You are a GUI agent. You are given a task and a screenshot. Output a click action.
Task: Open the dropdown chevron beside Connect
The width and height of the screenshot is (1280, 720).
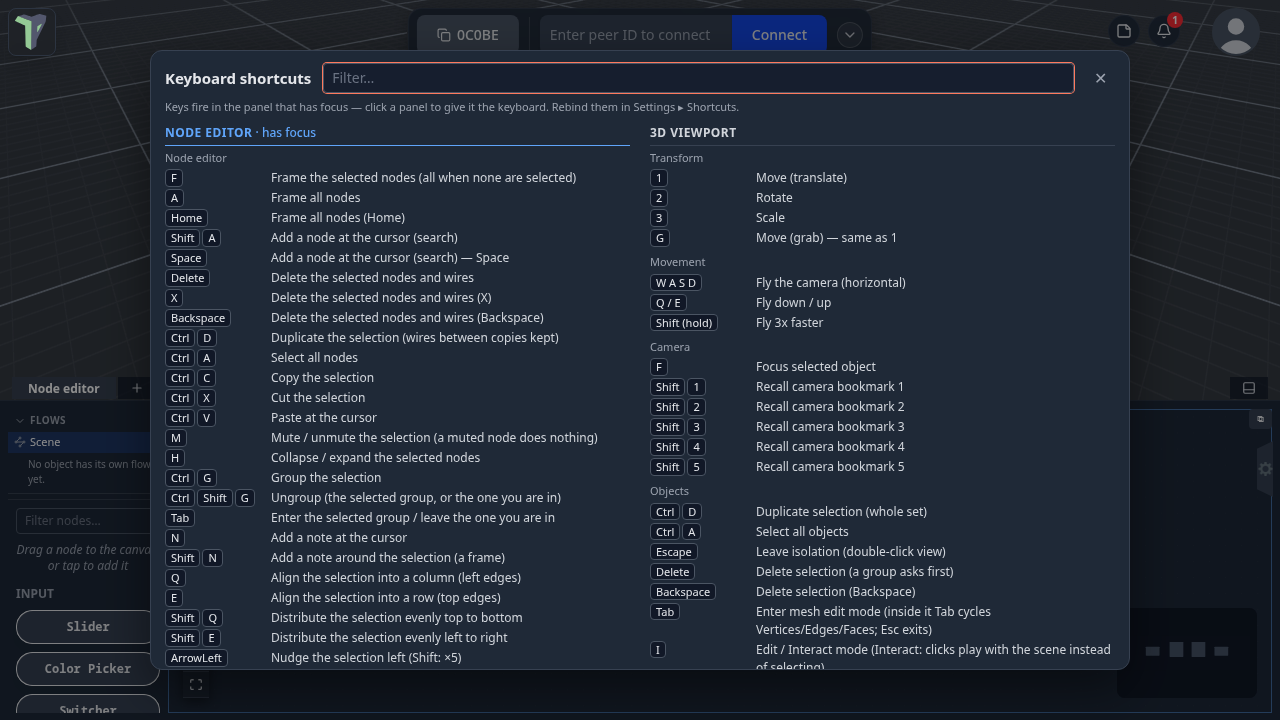pyautogui.click(x=849, y=35)
